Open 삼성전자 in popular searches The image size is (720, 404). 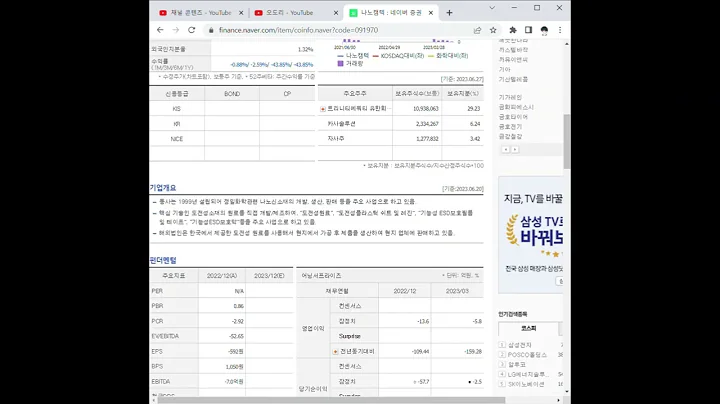(x=520, y=345)
